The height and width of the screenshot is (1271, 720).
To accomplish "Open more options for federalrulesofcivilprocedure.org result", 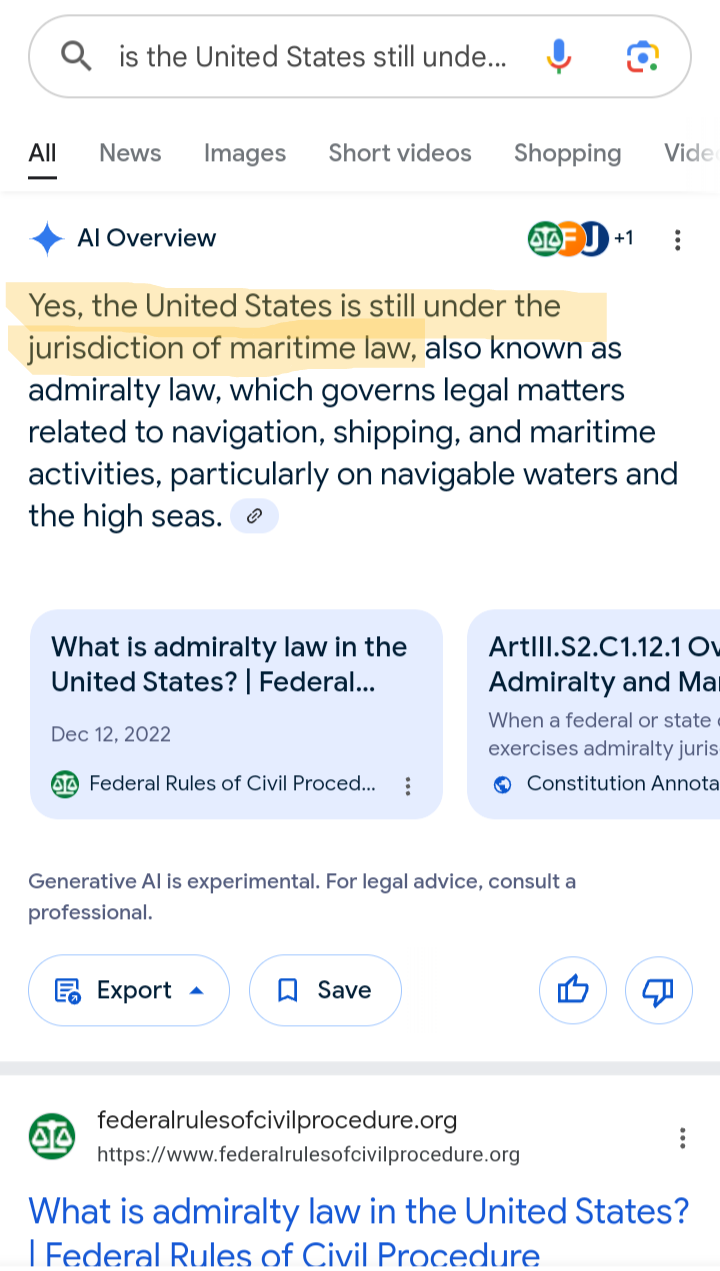I will tap(682, 1138).
